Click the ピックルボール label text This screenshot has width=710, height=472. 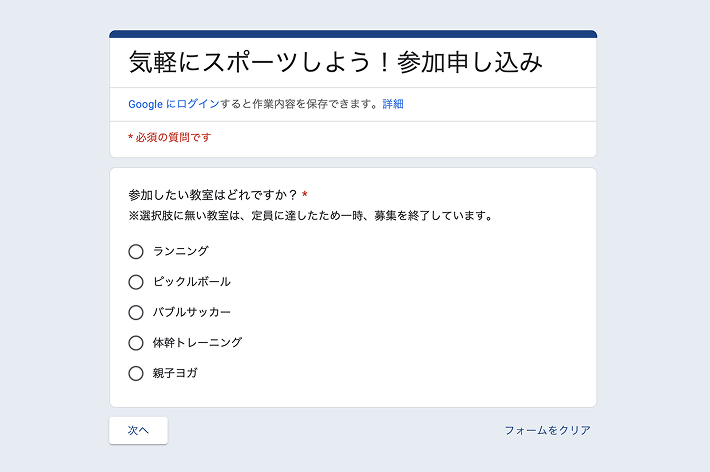pos(192,282)
